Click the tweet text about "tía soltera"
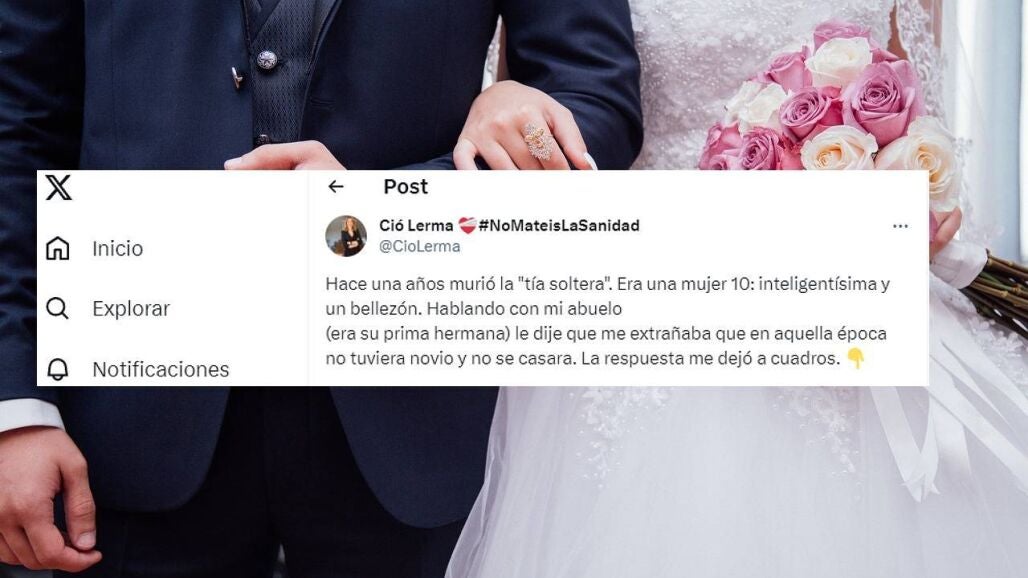 [x=607, y=321]
